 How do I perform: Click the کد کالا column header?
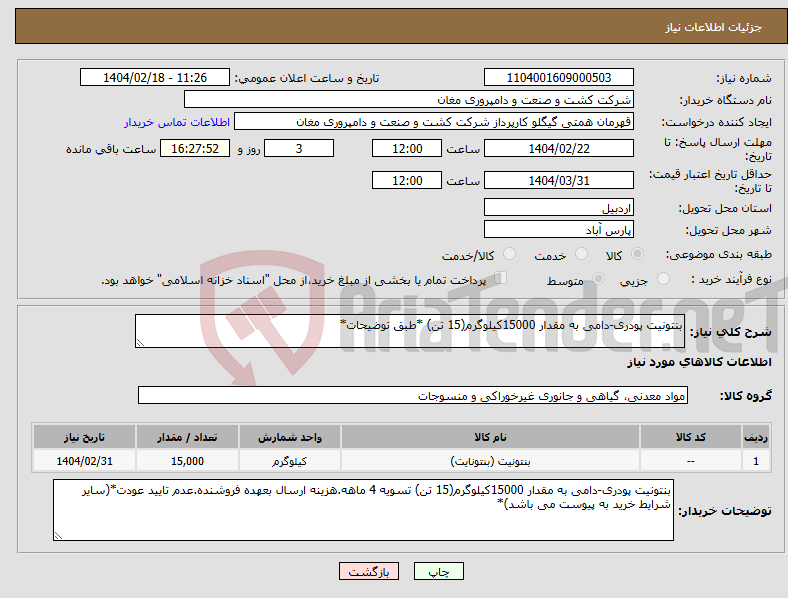[691, 437]
